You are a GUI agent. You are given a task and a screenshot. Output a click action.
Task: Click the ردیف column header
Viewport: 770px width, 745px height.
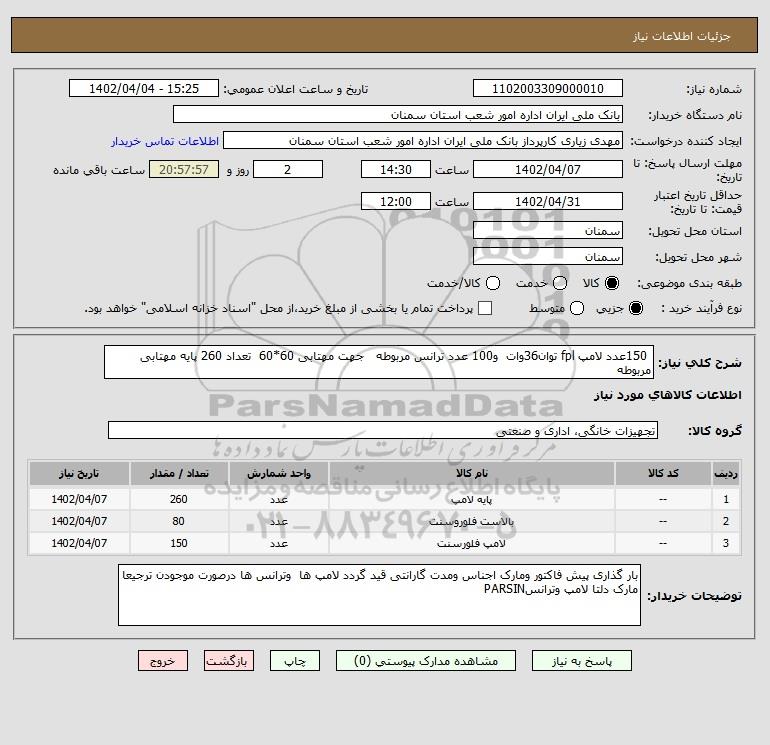726,473
